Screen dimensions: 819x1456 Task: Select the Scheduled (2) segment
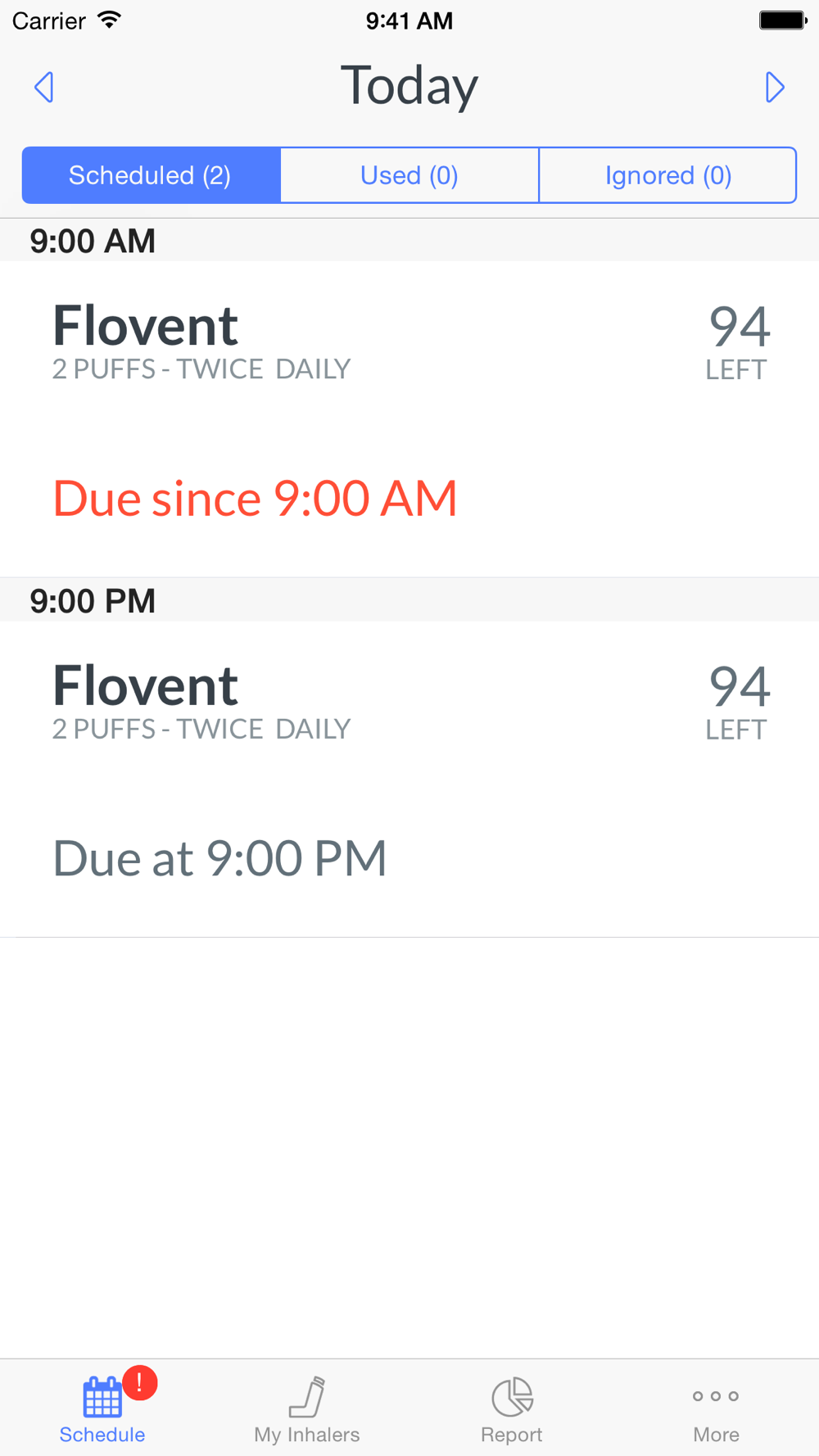(151, 175)
